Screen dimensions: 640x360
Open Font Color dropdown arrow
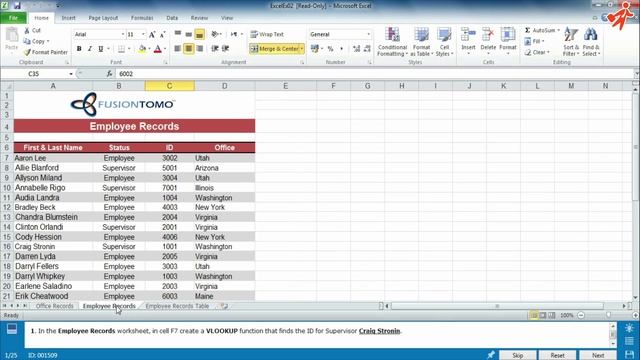pos(165,49)
